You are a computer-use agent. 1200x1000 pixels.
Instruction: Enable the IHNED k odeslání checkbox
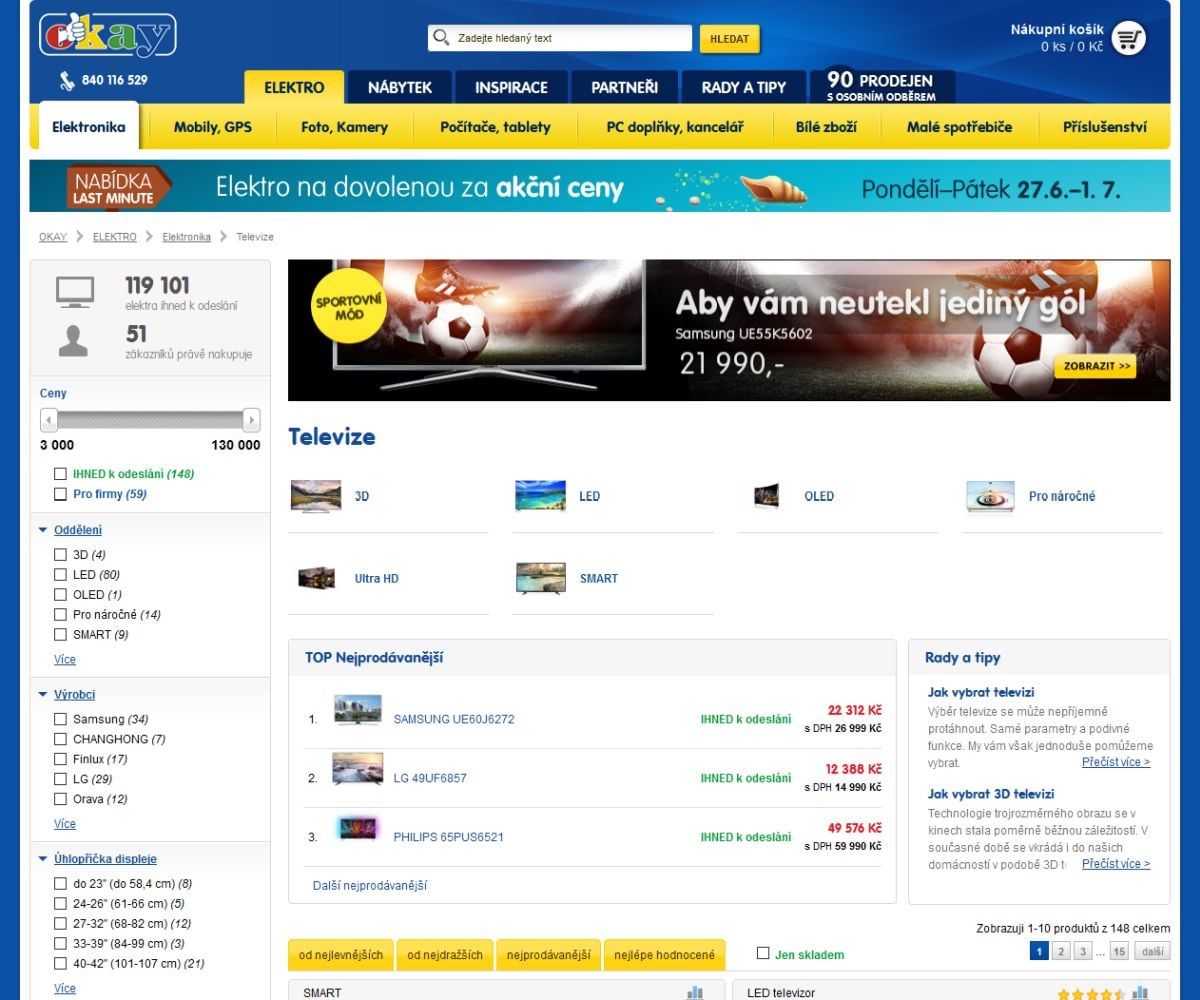click(x=61, y=474)
